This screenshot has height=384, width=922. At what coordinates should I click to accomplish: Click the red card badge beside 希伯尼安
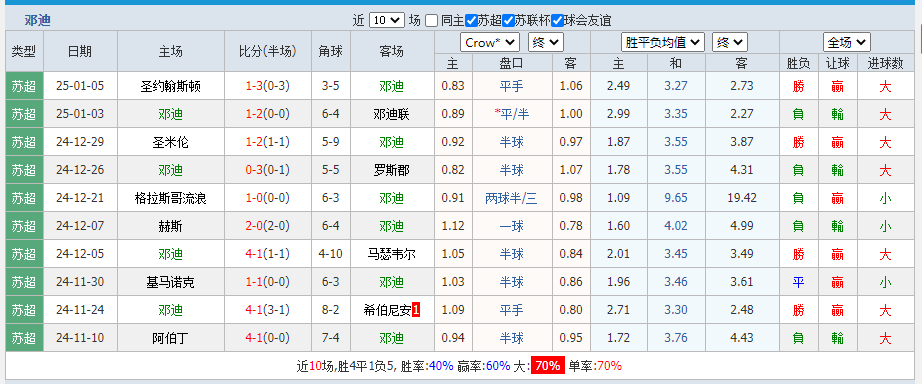(x=416, y=310)
